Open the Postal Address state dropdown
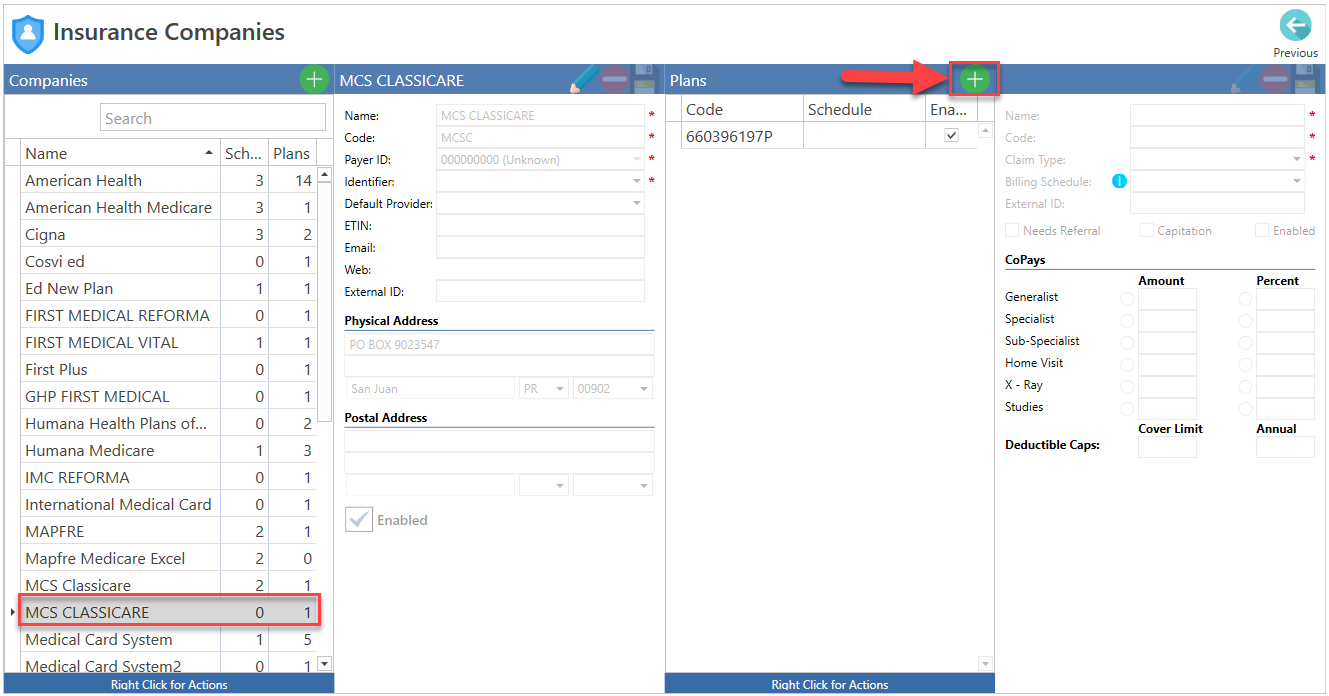The image size is (1329, 696). point(560,485)
